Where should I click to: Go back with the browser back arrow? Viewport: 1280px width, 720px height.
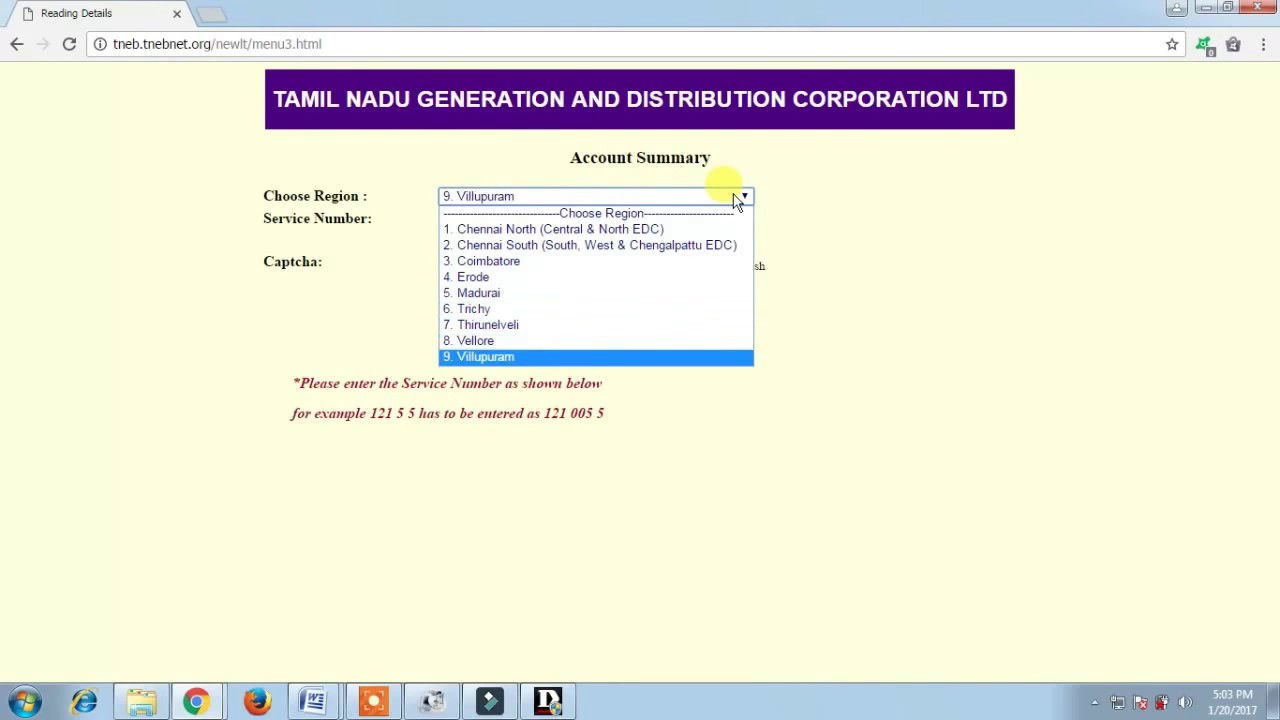coord(17,44)
